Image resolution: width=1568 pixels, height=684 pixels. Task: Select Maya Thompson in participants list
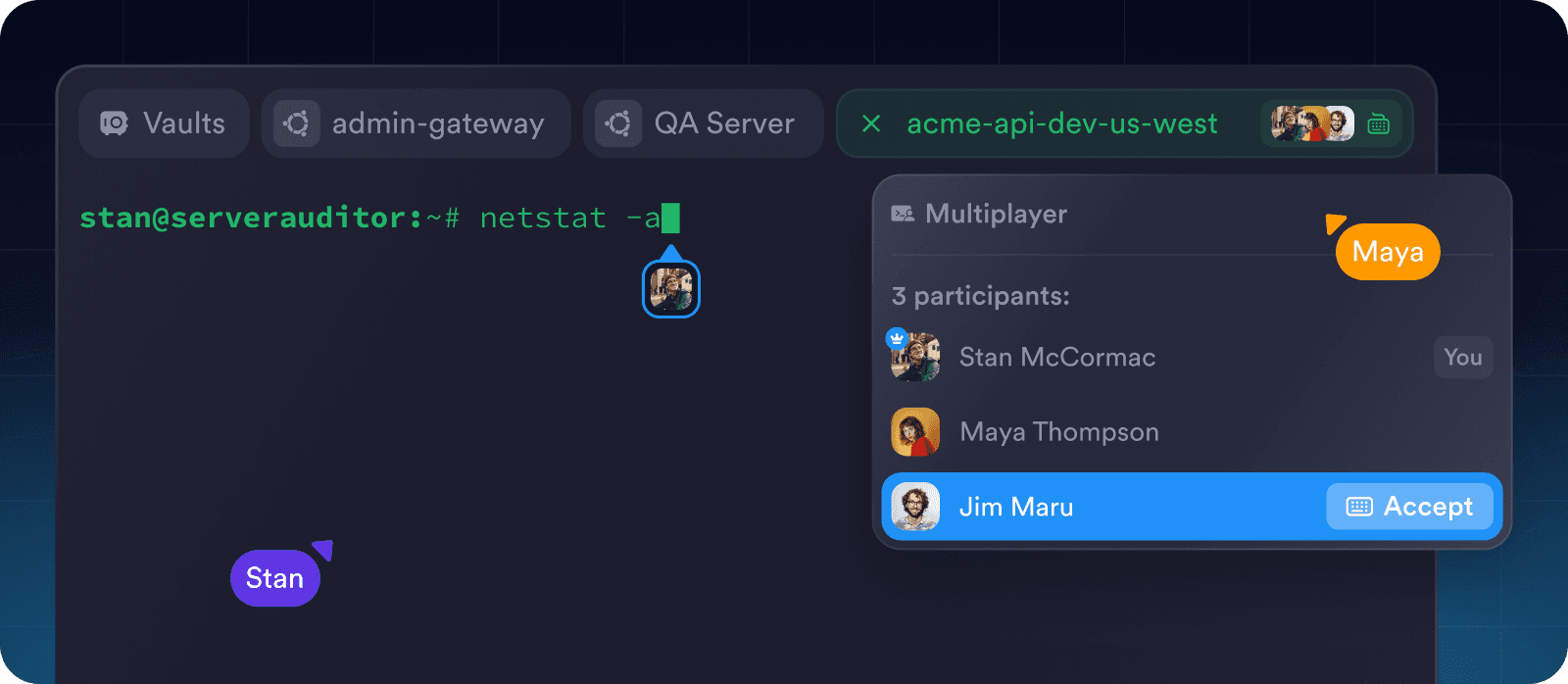click(1192, 432)
